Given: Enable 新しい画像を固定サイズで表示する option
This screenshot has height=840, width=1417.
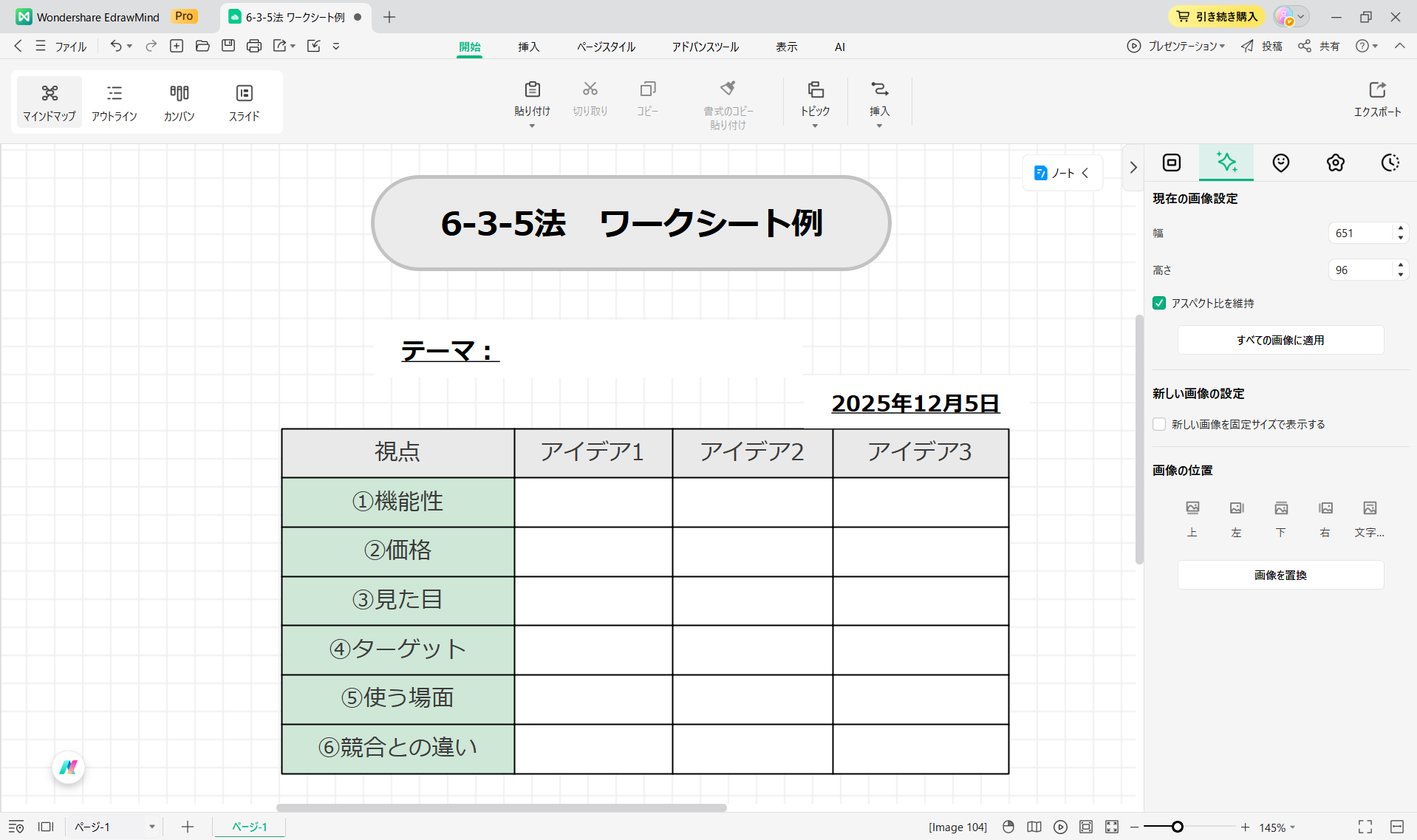Looking at the screenshot, I should tap(1159, 424).
